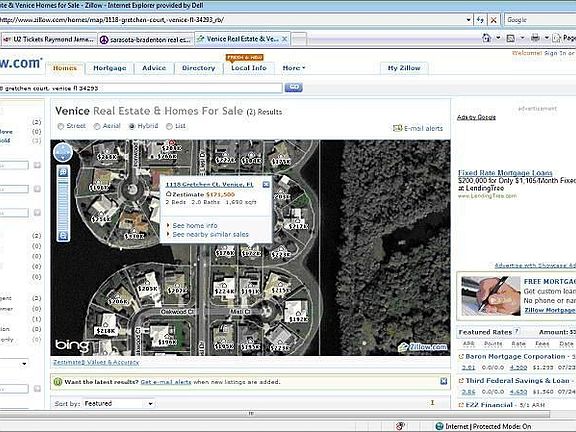Click See home info link

195,226
